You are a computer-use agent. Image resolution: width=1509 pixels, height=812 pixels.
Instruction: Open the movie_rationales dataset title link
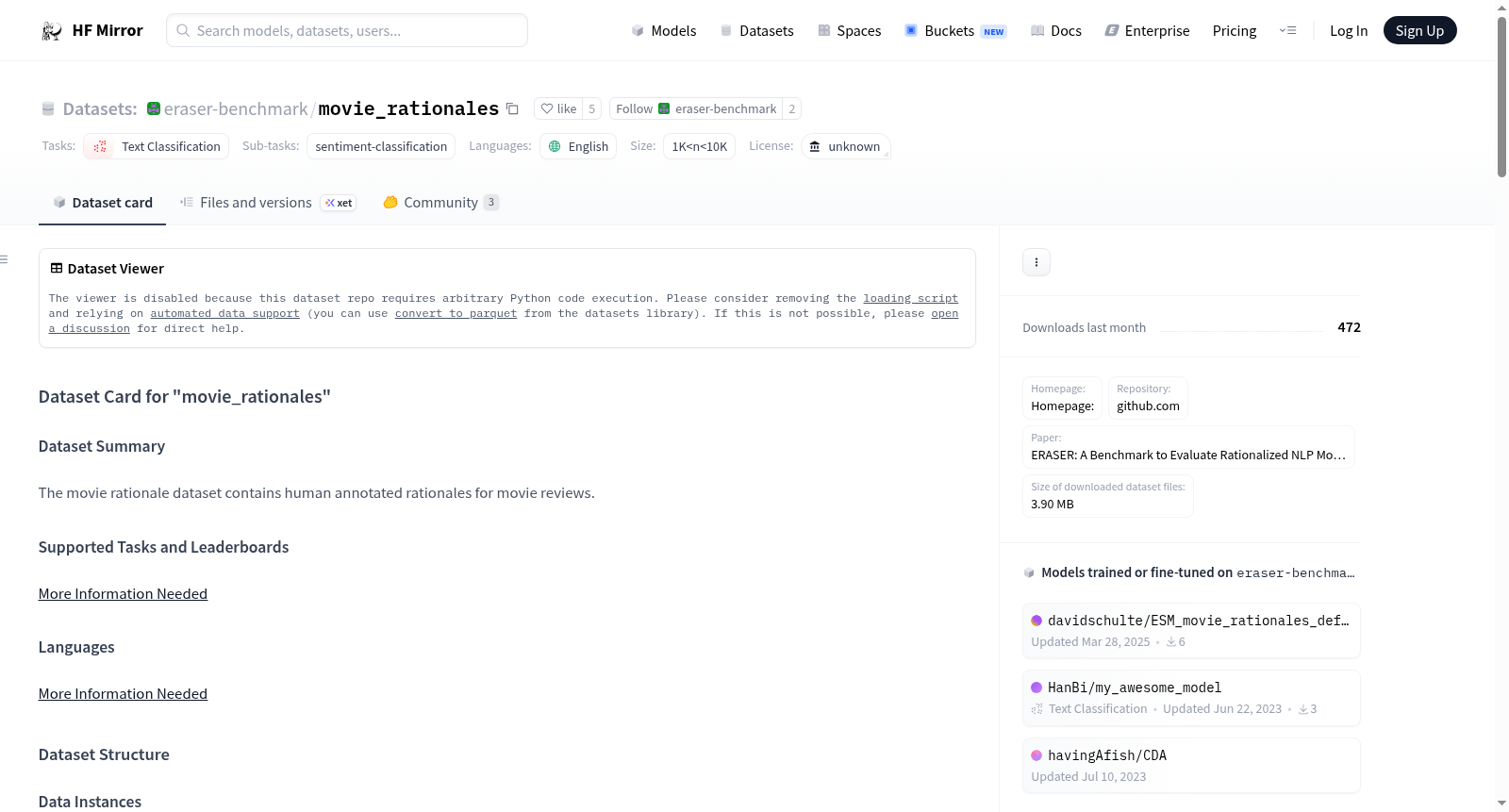click(x=408, y=108)
